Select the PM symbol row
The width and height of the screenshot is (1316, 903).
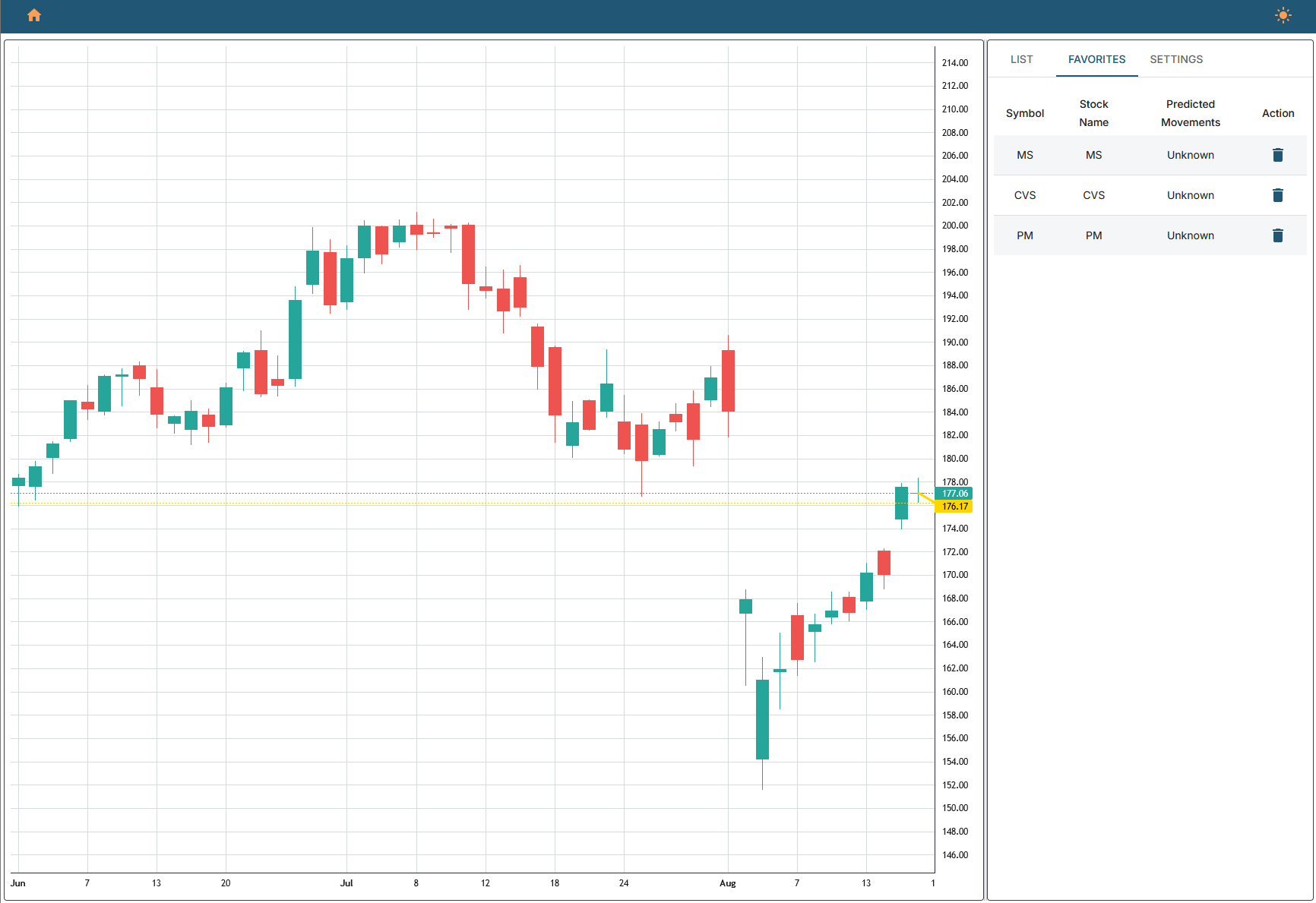point(1024,235)
